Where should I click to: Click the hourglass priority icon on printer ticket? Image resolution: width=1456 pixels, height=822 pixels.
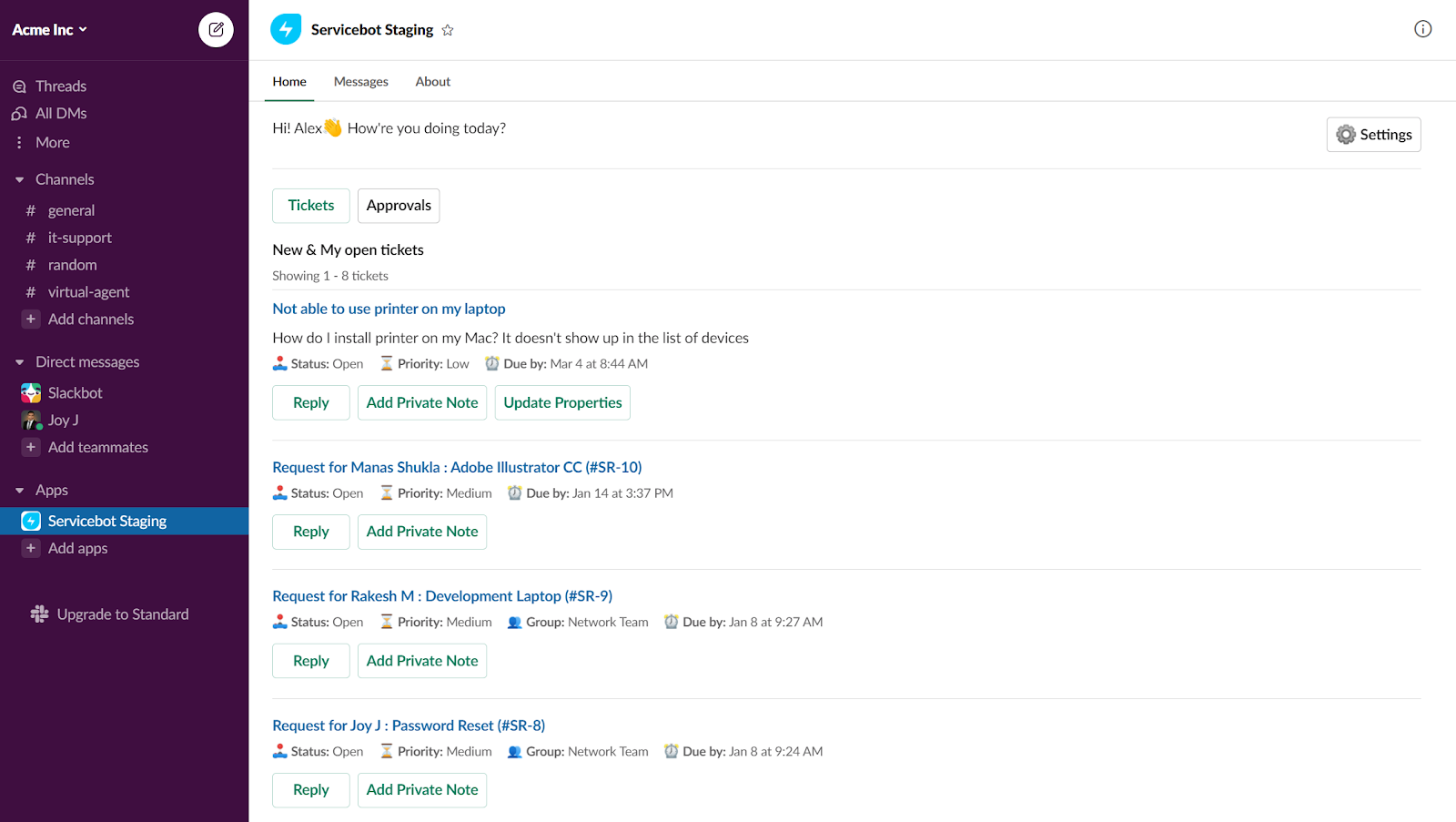(x=387, y=364)
